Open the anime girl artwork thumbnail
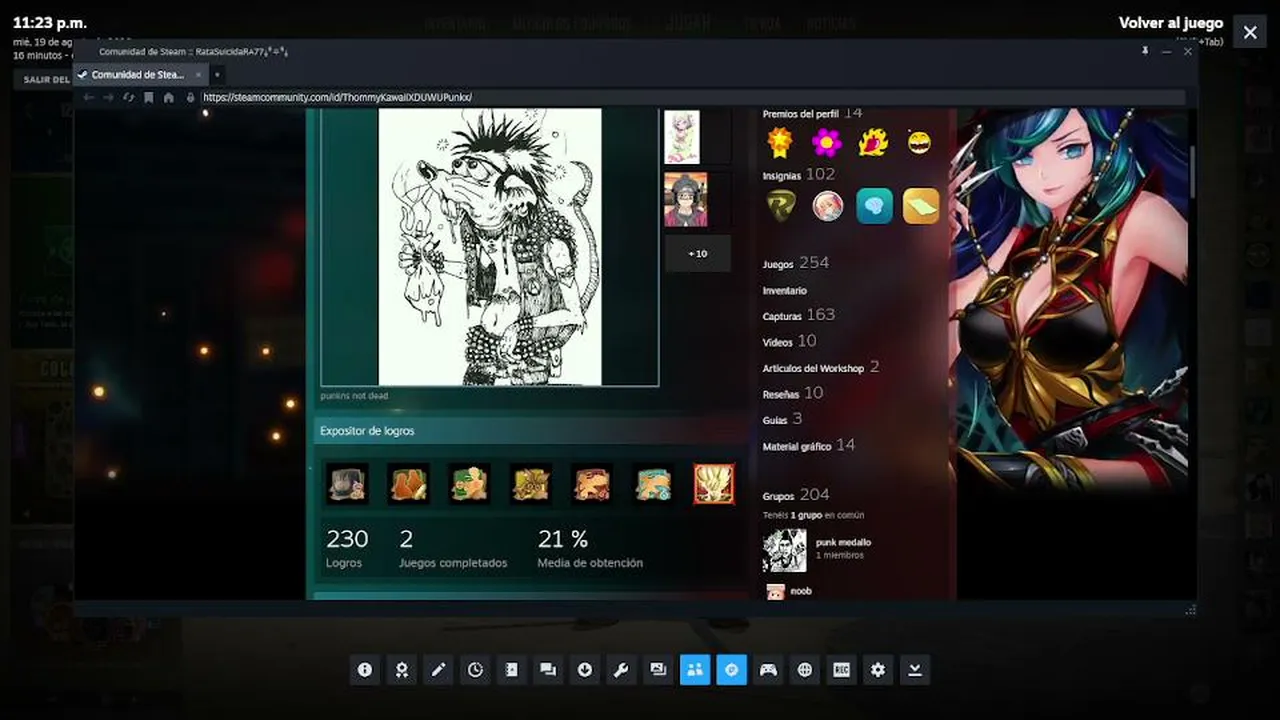This screenshot has height=720, width=1280. [x=682, y=137]
